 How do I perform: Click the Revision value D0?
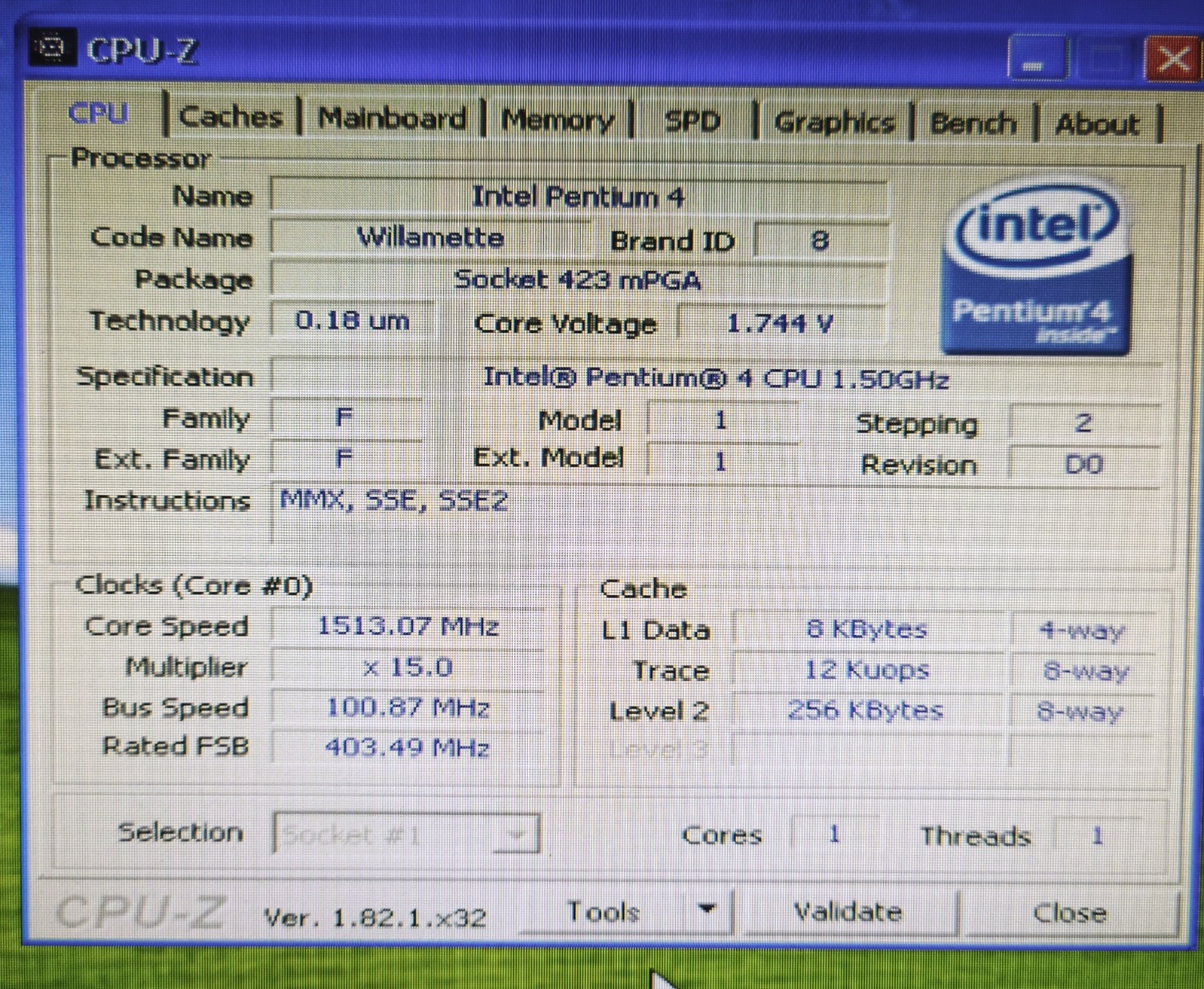pos(1083,464)
